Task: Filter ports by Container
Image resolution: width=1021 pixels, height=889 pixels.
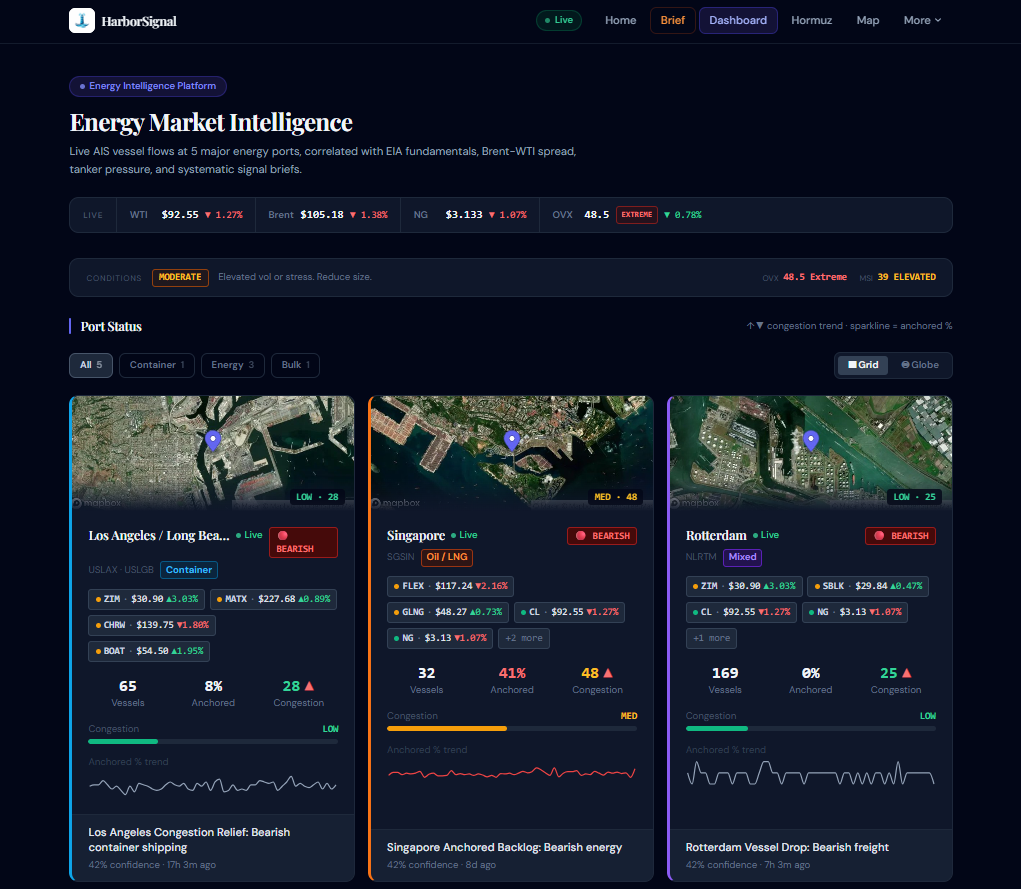Action: click(157, 365)
